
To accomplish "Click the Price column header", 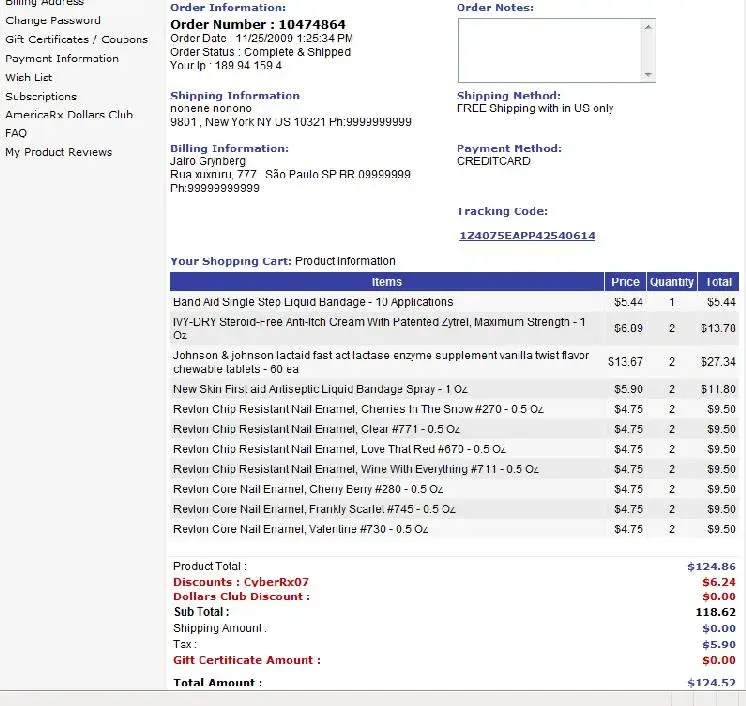I will tap(625, 282).
